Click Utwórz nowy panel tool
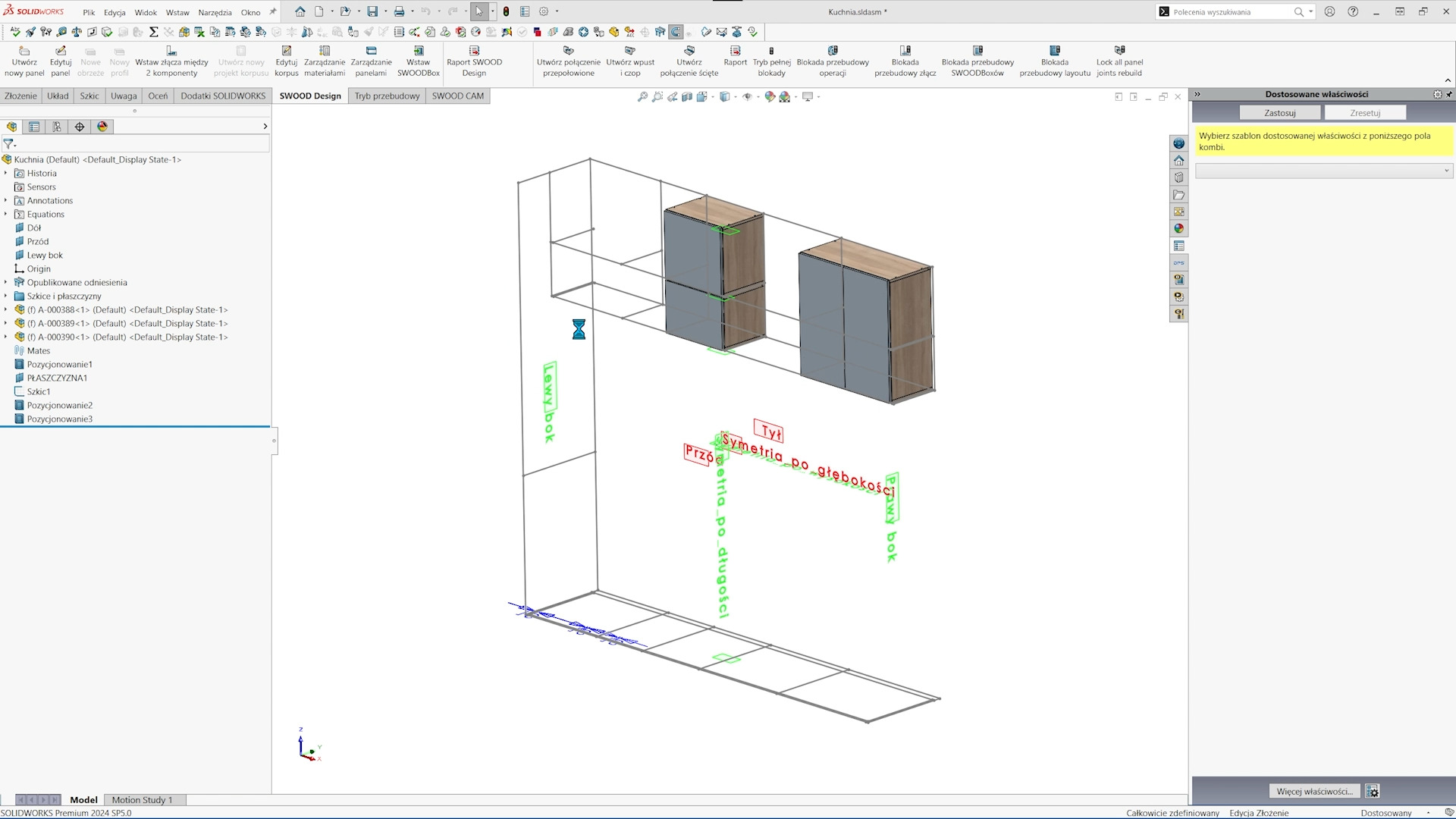The image size is (1456, 819). coord(24,61)
